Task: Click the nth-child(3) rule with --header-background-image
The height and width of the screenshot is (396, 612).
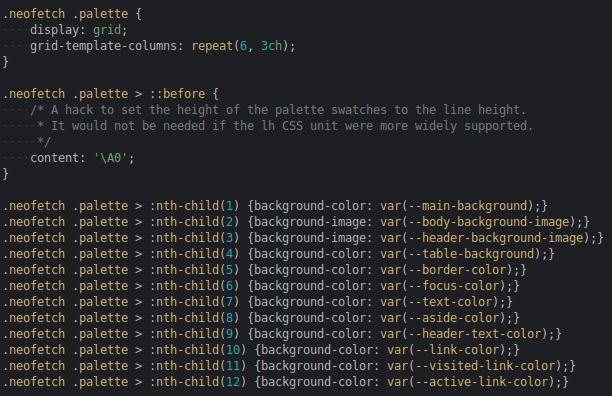Action: coord(303,238)
